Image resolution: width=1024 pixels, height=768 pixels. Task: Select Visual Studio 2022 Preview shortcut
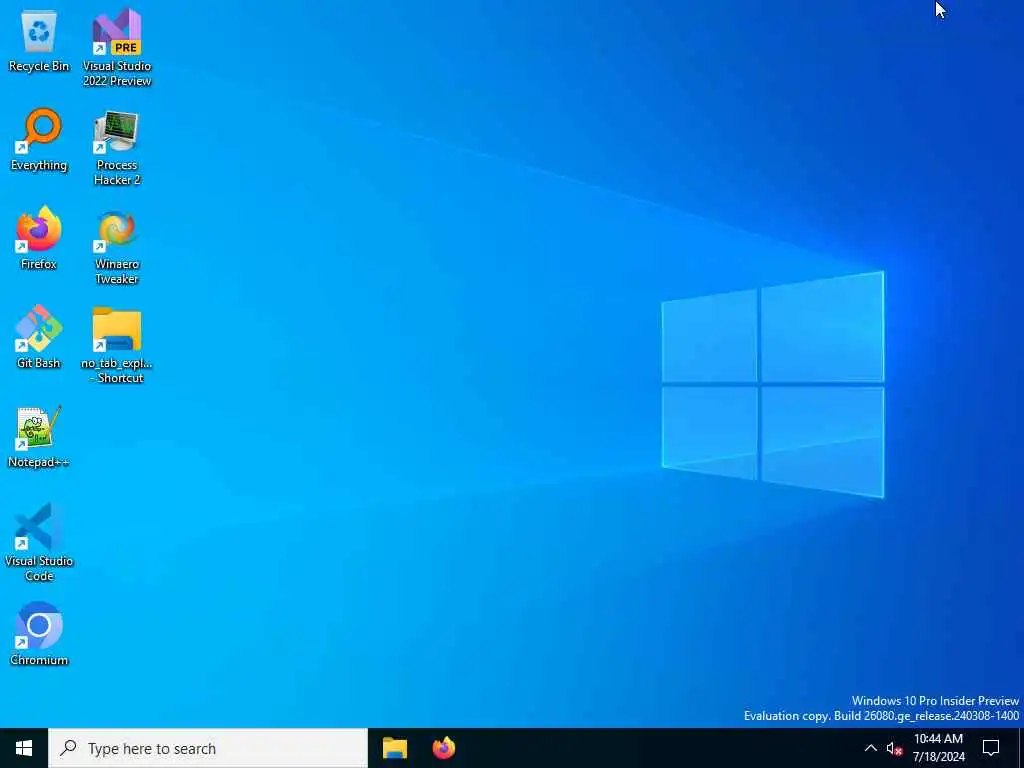(x=117, y=47)
